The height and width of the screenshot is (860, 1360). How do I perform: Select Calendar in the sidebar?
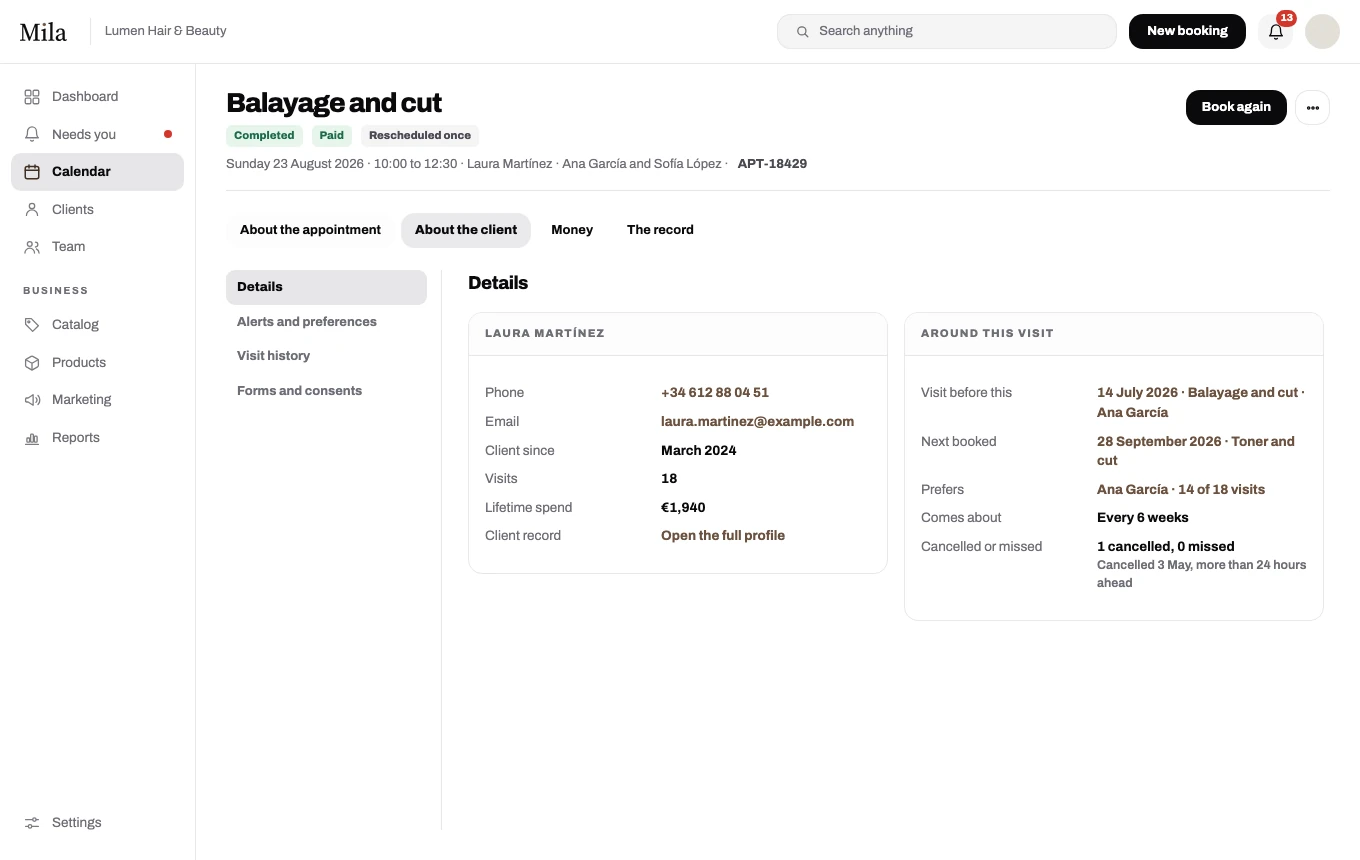coord(97,172)
